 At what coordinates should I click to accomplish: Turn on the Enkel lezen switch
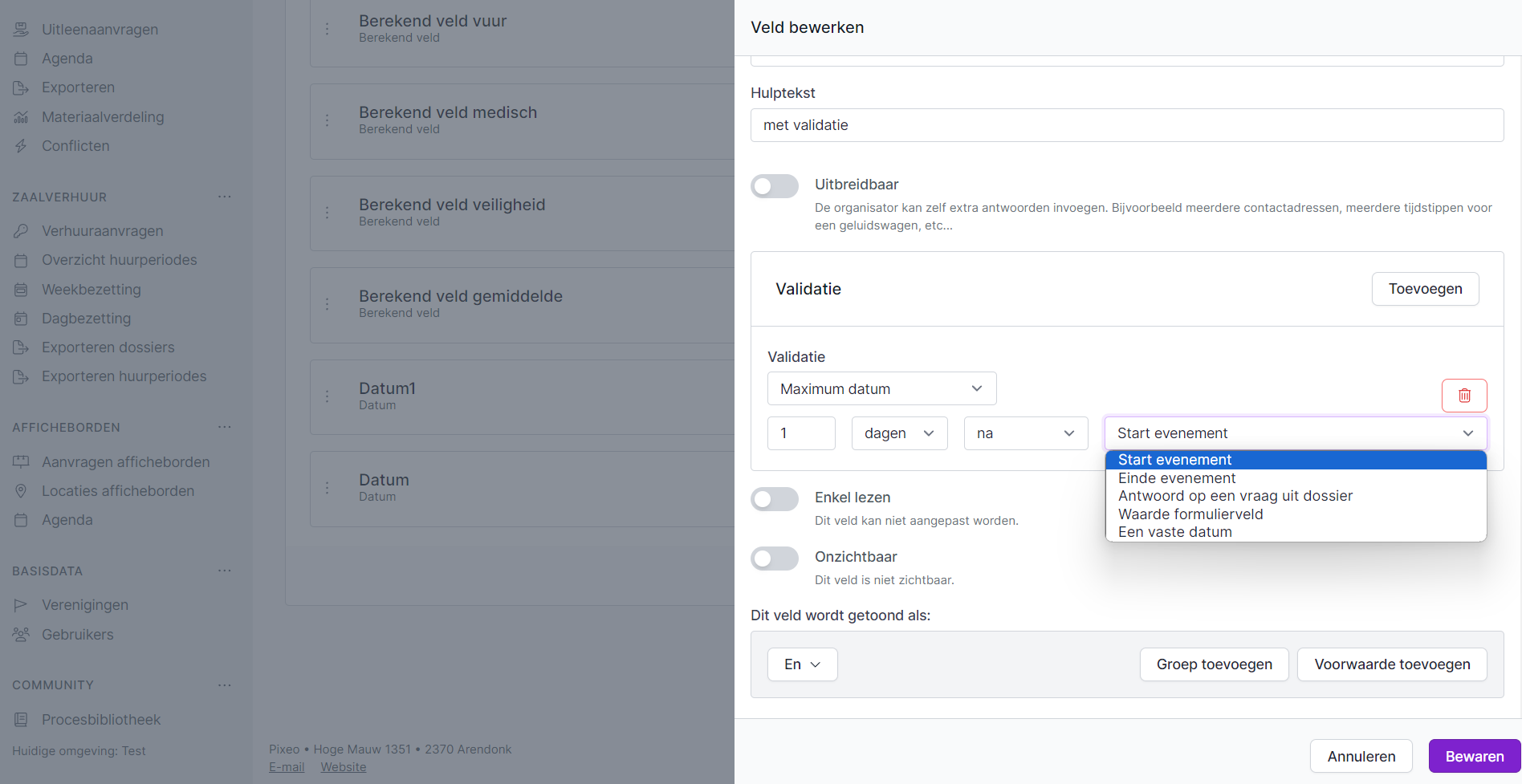774,499
